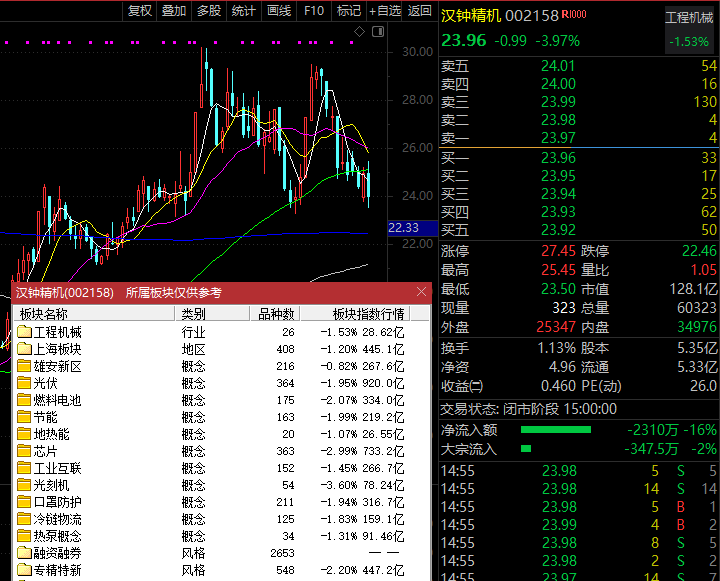Image resolution: width=720 pixels, height=581 pixels.
Task: Add stock to watchlist with +自选
Action: click(x=384, y=11)
